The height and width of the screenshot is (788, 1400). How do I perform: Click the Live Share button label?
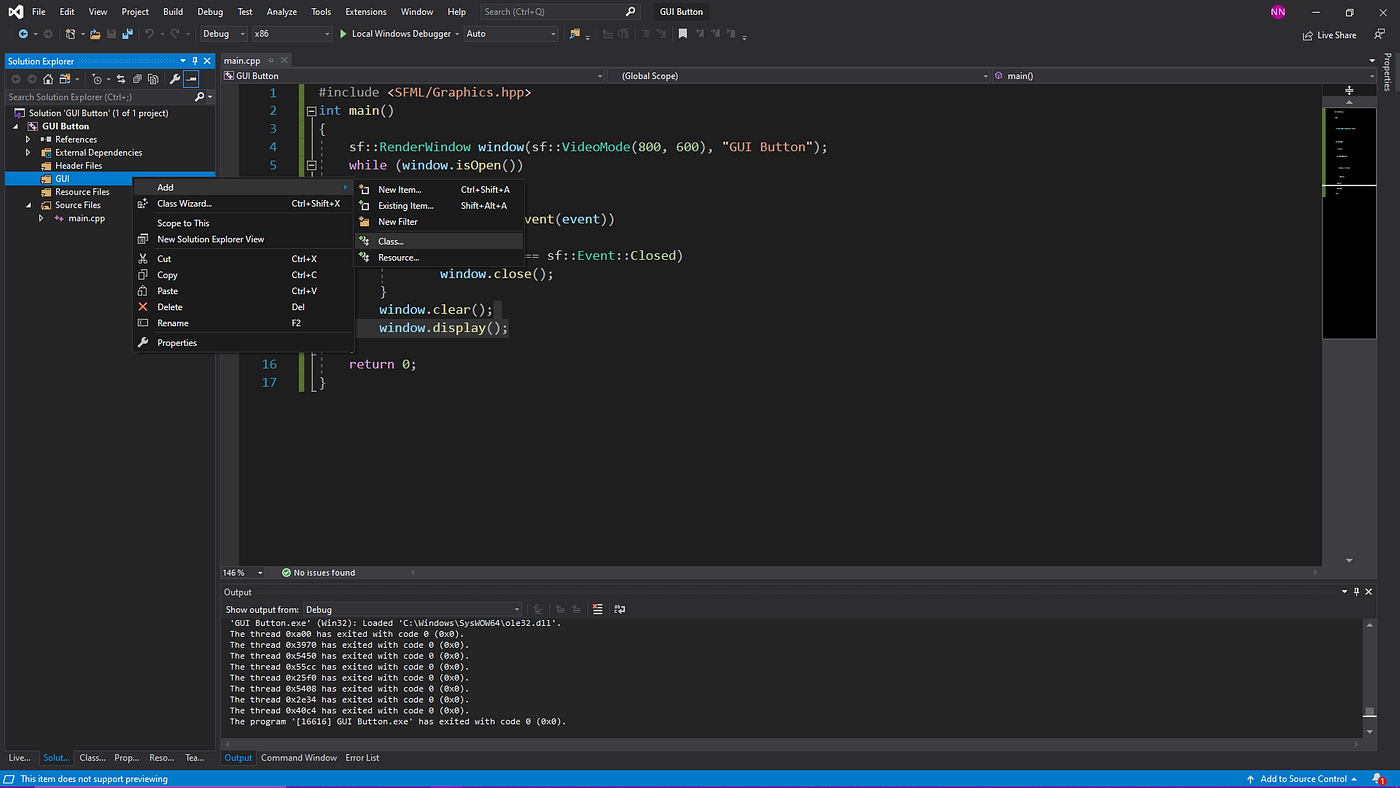point(1337,35)
